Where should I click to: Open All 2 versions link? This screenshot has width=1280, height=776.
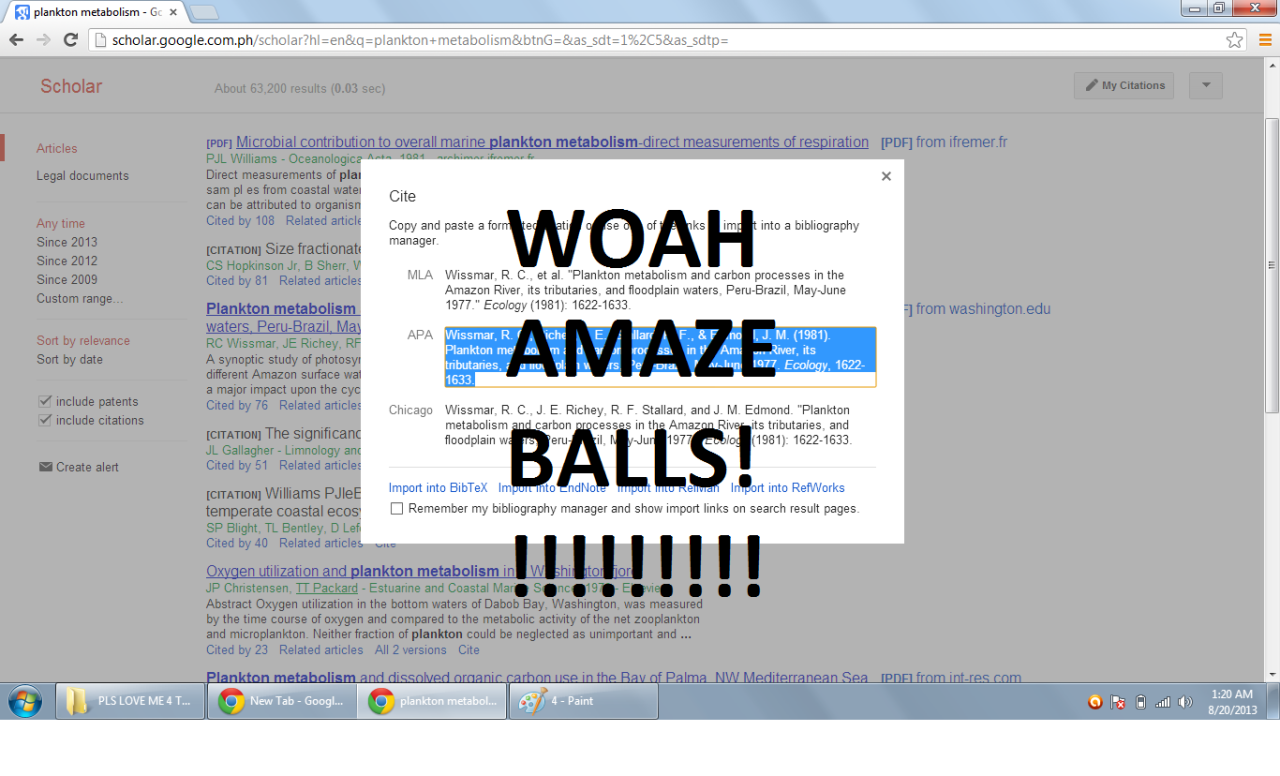pyautogui.click(x=411, y=650)
